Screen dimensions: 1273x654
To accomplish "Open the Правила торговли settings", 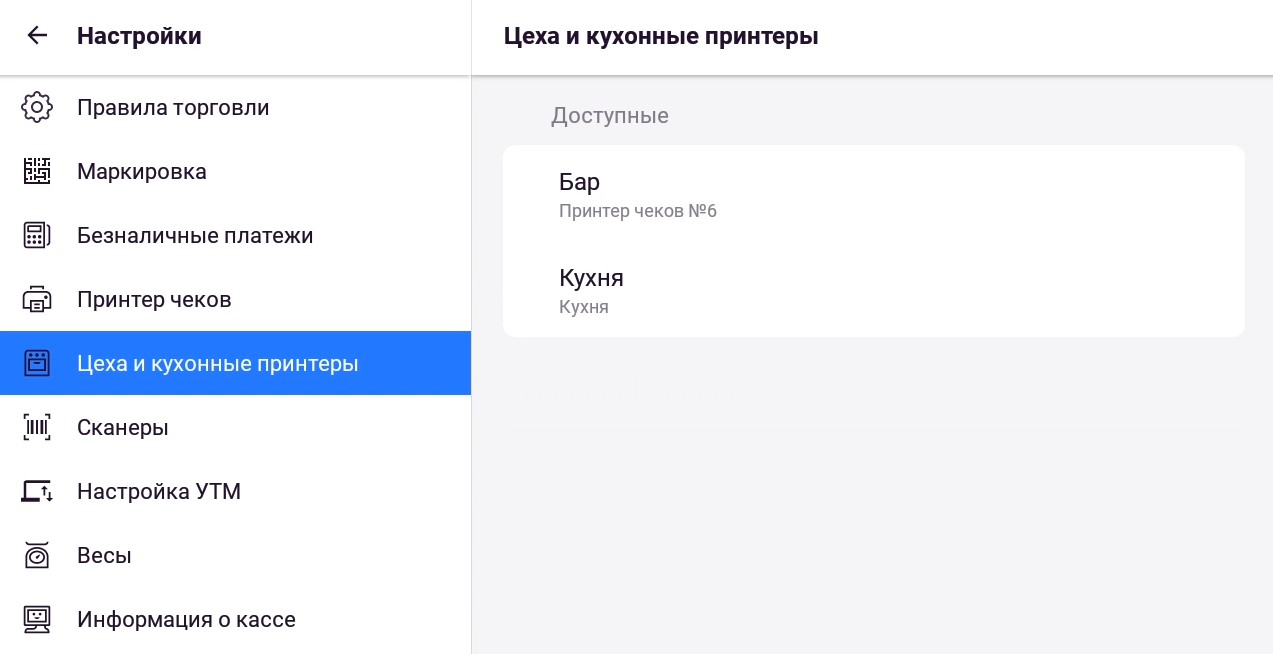I will (x=173, y=107).
